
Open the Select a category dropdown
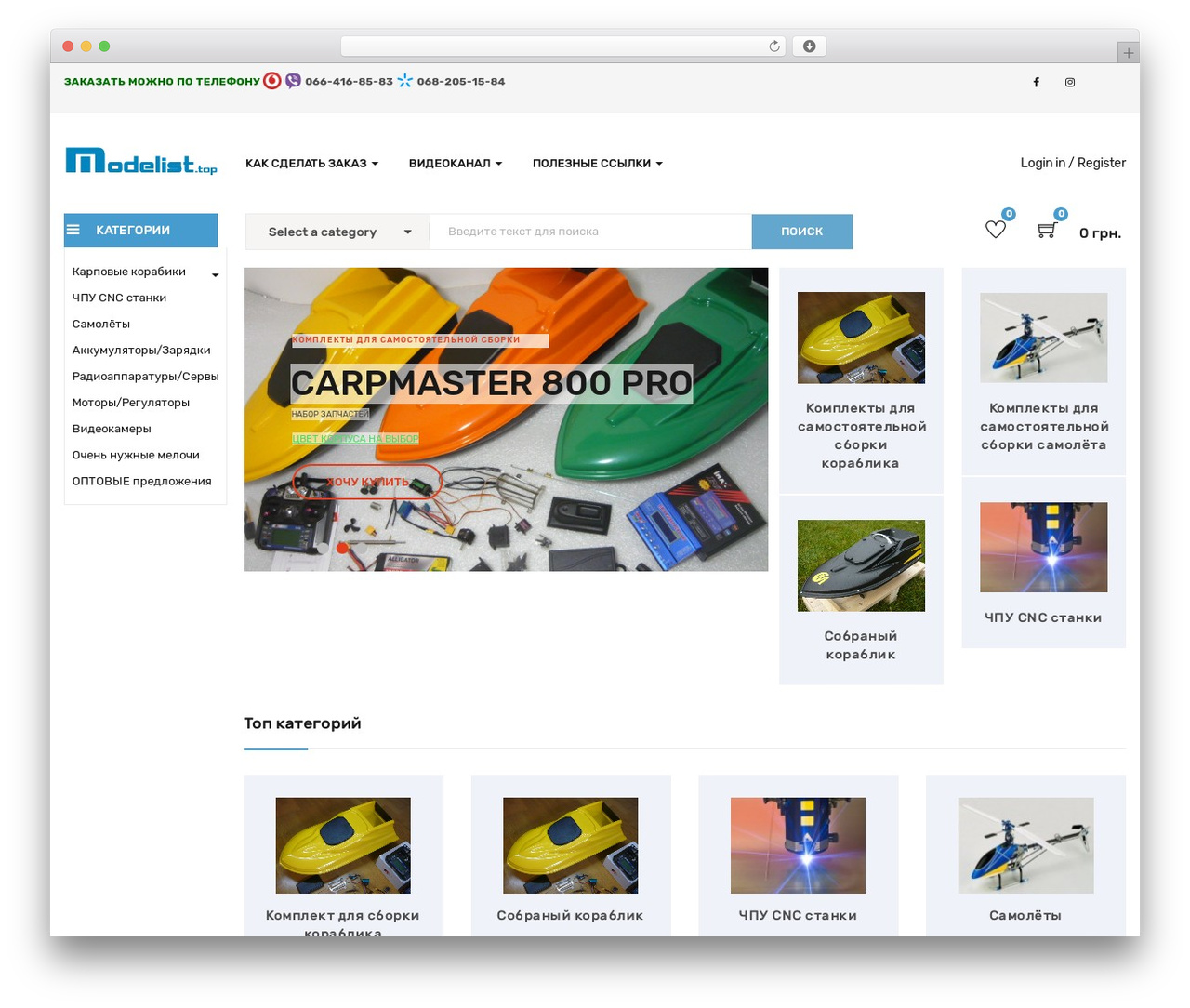click(x=337, y=232)
